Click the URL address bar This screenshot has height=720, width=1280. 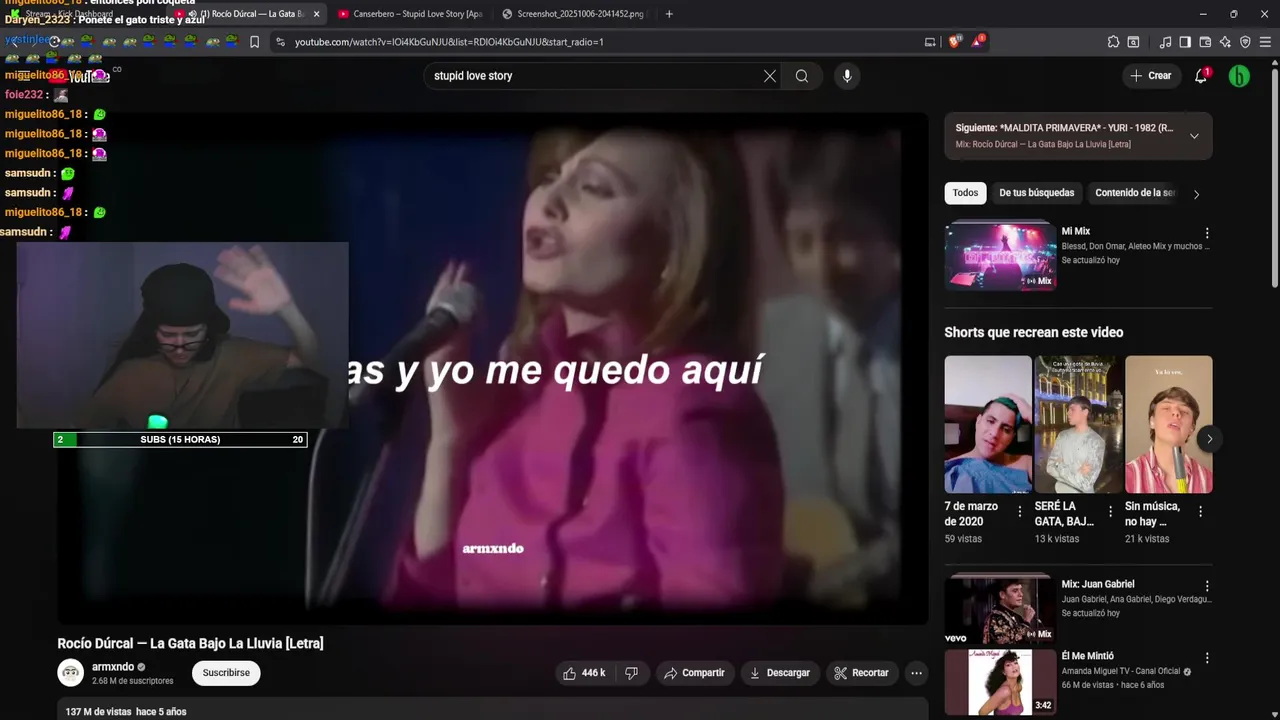600,42
